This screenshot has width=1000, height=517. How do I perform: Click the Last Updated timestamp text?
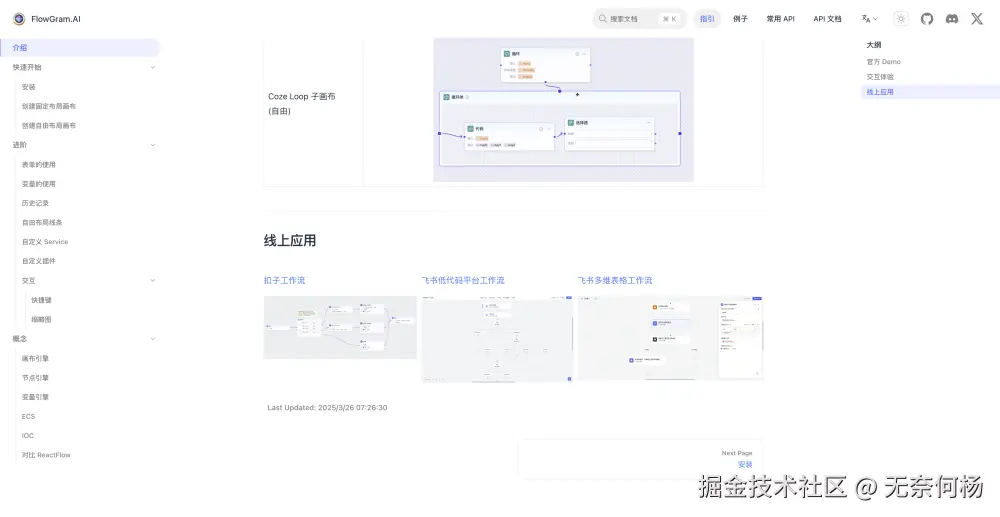click(327, 408)
